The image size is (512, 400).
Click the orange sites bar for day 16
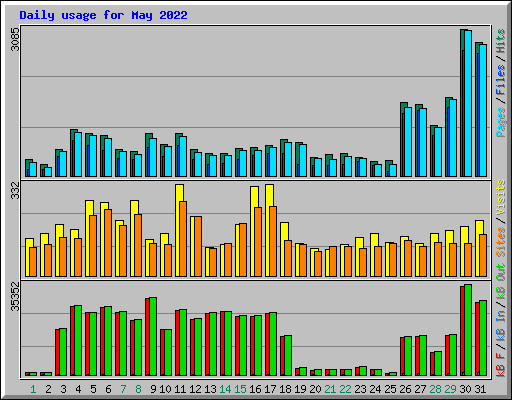[x=258, y=242]
